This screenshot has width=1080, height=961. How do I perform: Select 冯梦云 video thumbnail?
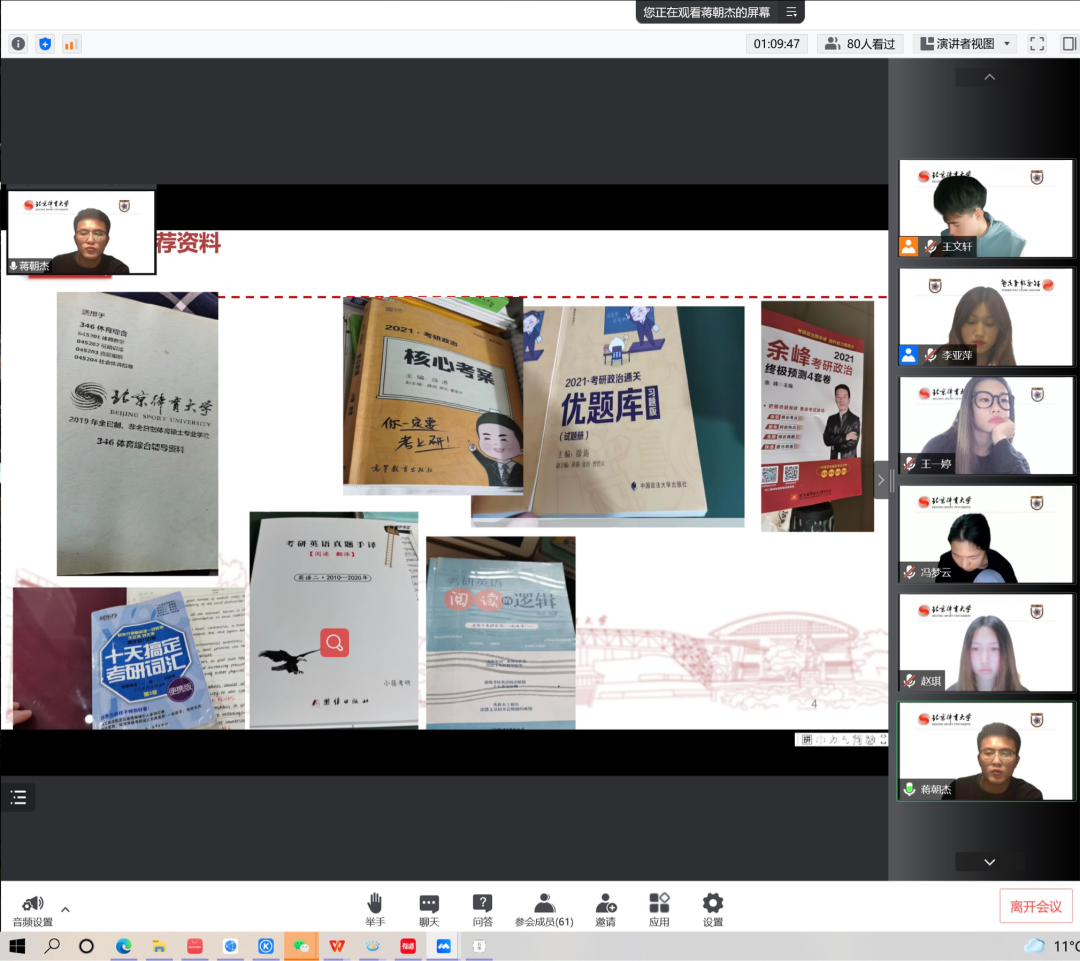(x=986, y=534)
